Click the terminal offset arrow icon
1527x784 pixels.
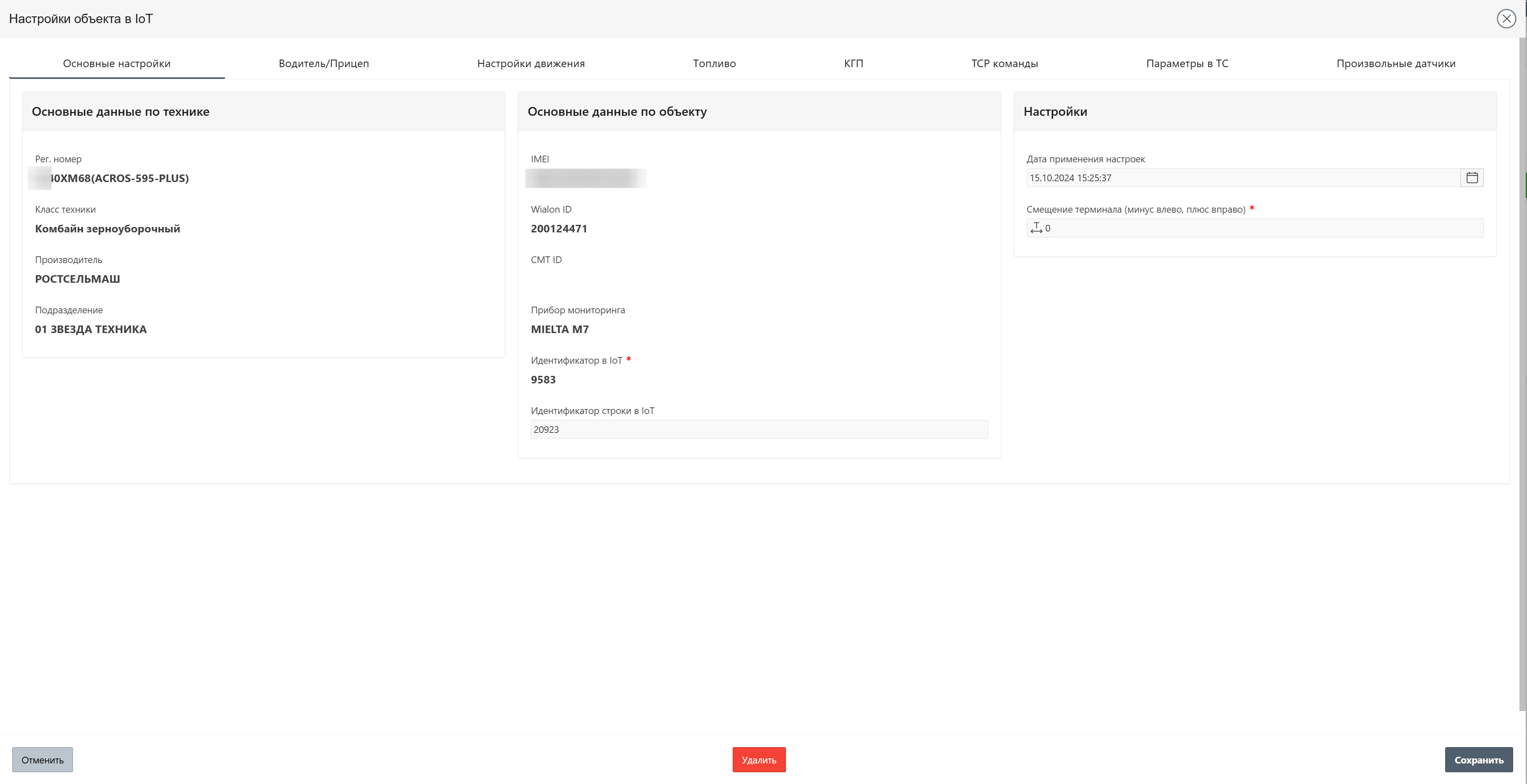coord(1036,228)
